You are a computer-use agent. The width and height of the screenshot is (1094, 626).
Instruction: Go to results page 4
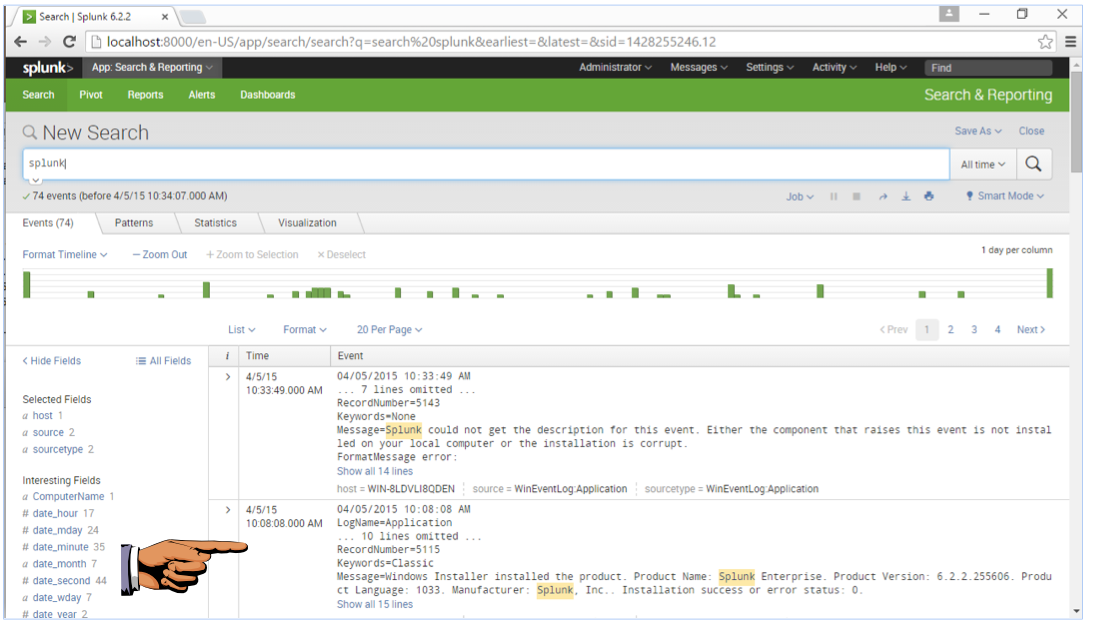[998, 329]
